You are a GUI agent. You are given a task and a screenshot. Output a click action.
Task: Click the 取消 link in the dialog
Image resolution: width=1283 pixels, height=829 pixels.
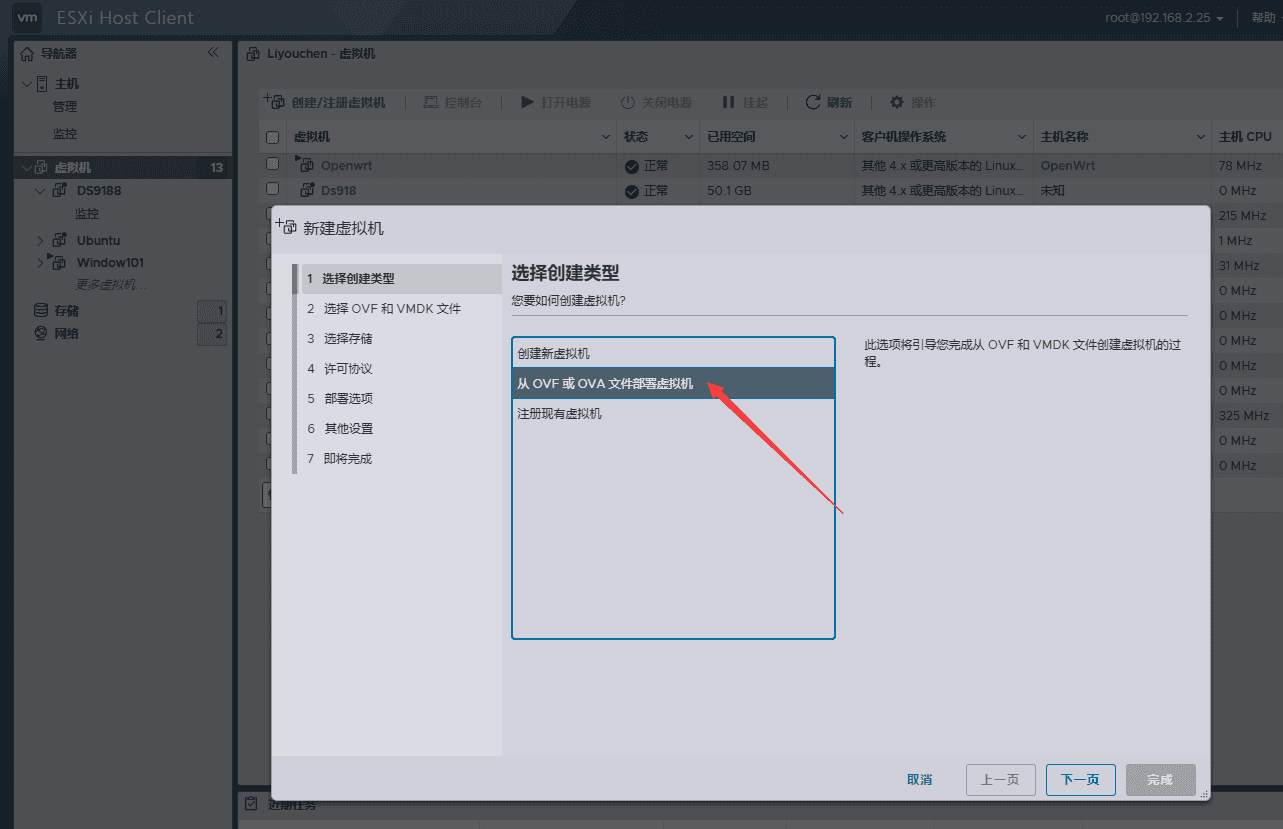coord(920,780)
